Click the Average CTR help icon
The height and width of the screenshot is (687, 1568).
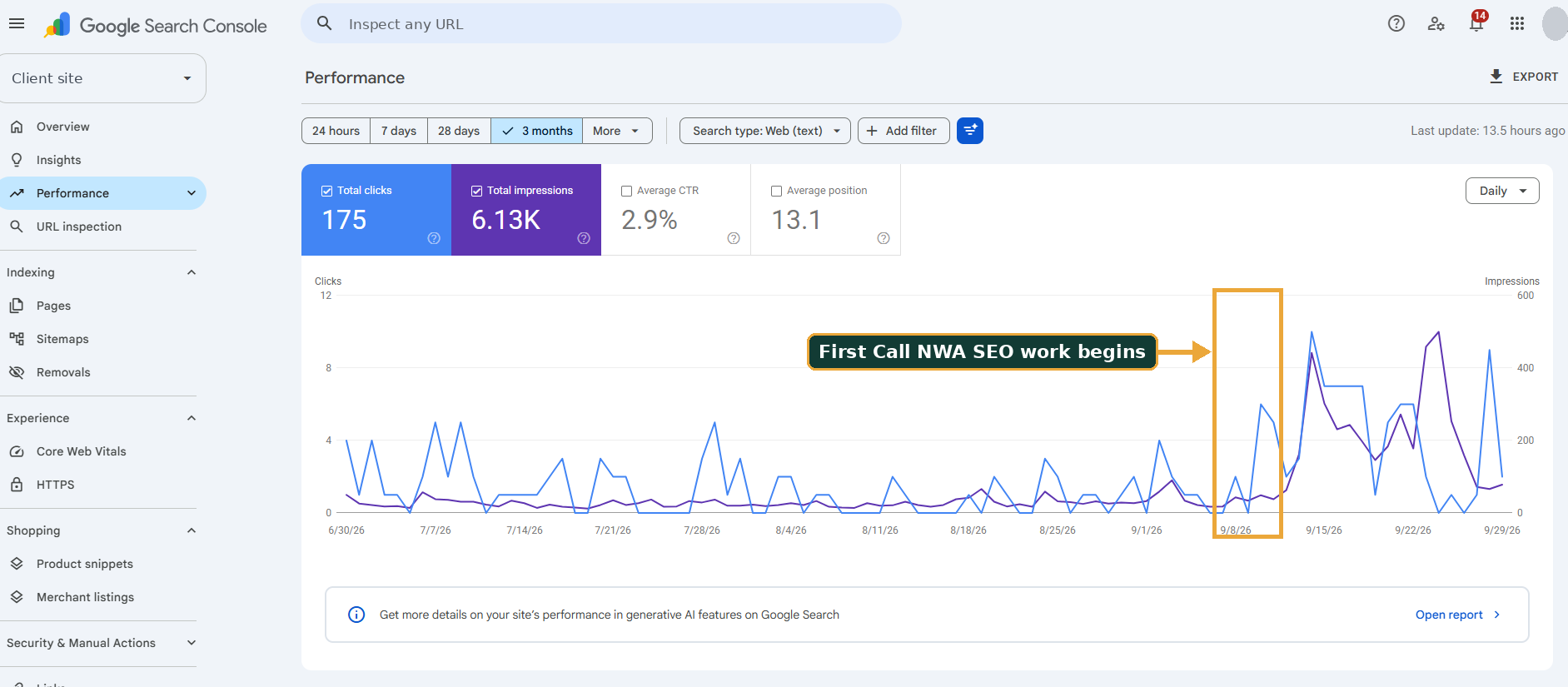[734, 238]
